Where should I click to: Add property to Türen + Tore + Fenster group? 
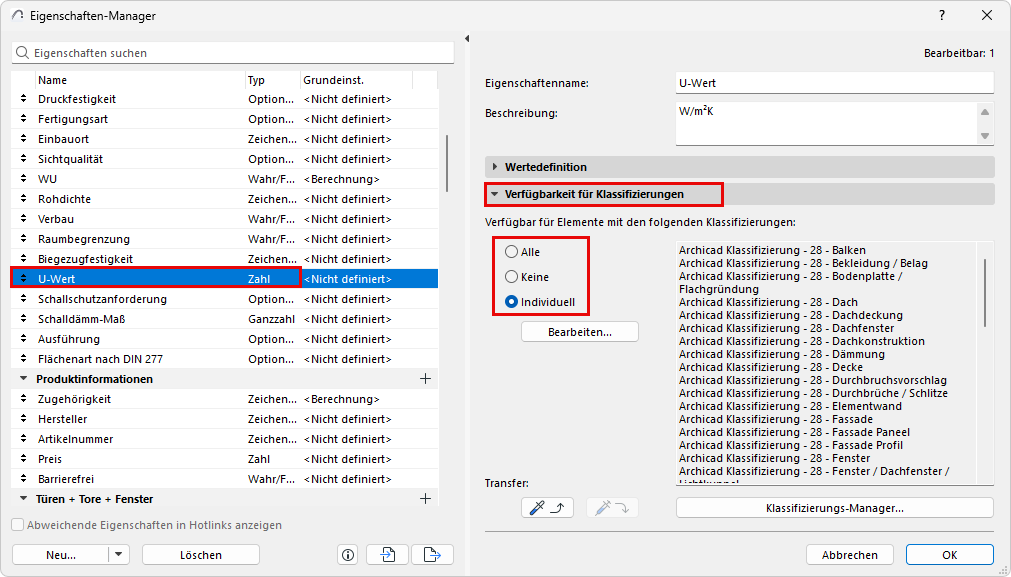click(x=425, y=498)
